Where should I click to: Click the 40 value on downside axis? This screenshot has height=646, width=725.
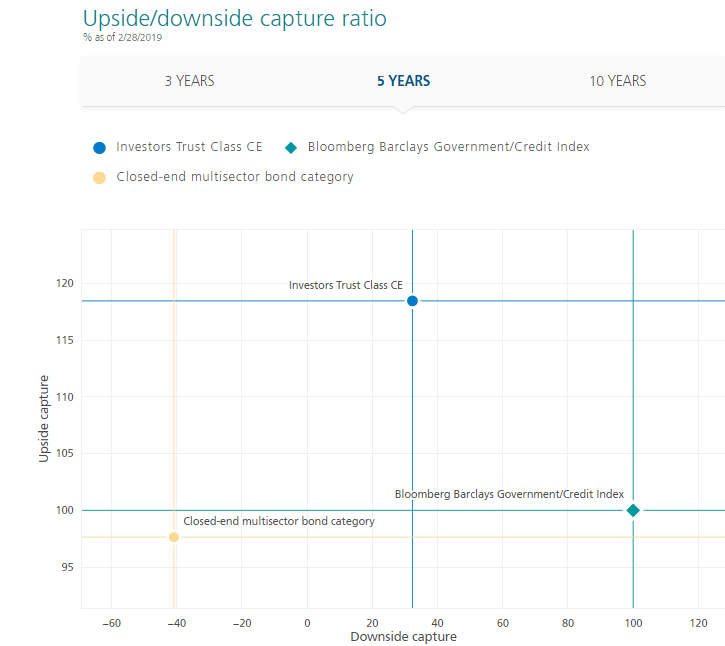437,623
